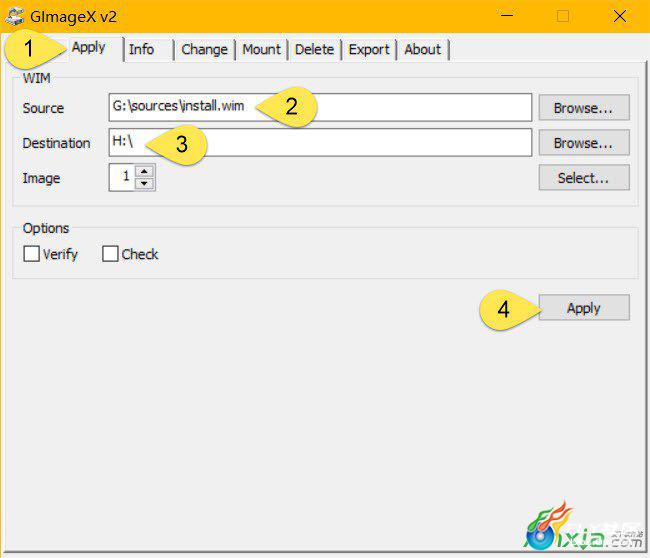This screenshot has height=558, width=650.
Task: Decrease the Image number with down arrow
Action: click(x=144, y=183)
